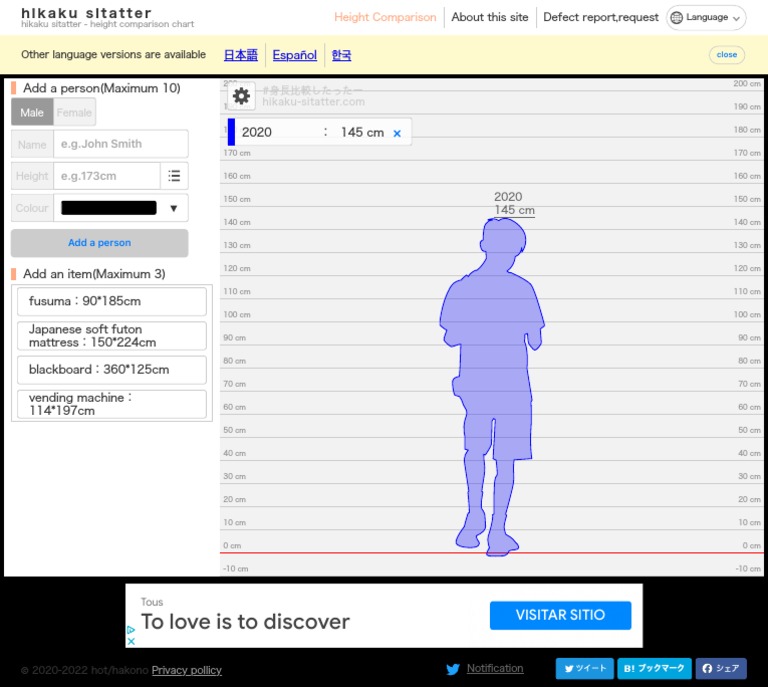The image size is (768, 687).
Task: Bookmark page with the B! Hatena button
Action: click(x=654, y=669)
